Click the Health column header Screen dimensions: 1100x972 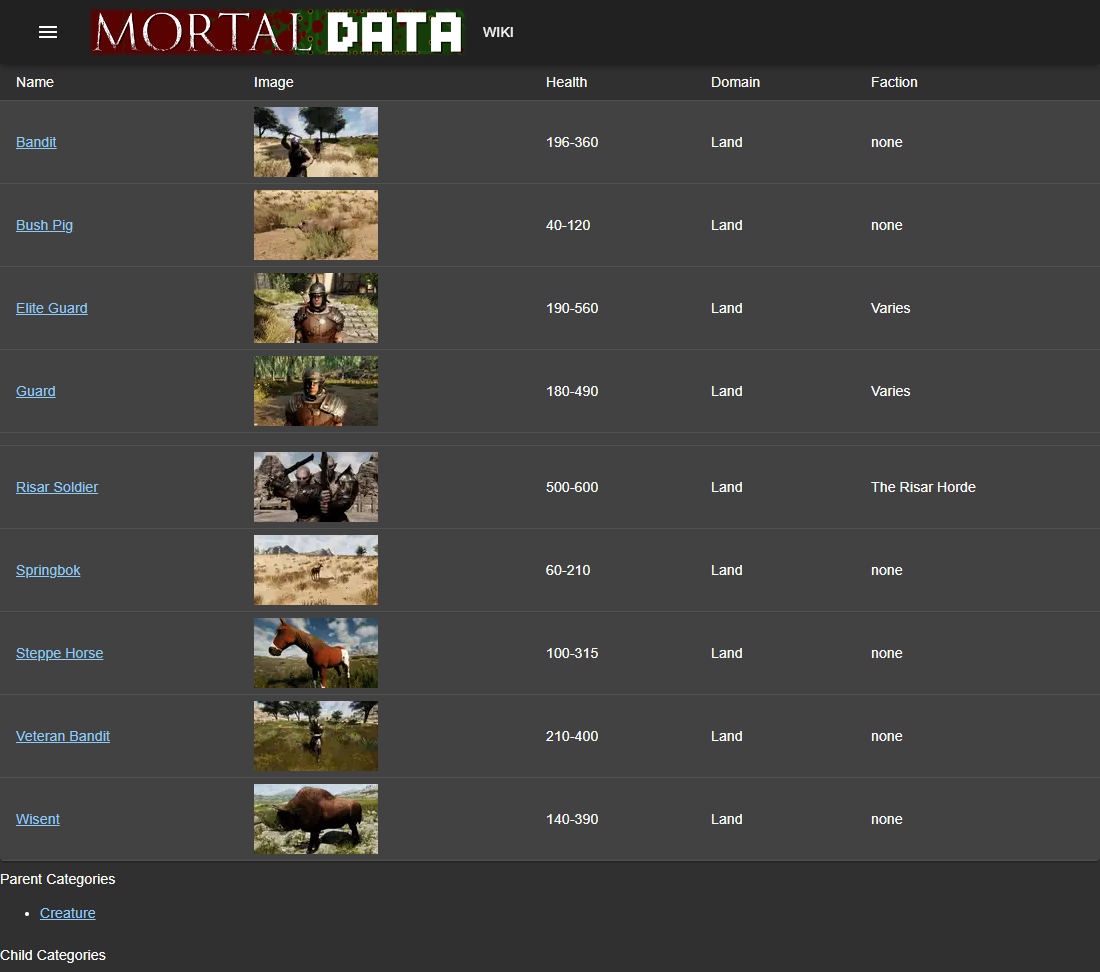pos(566,82)
